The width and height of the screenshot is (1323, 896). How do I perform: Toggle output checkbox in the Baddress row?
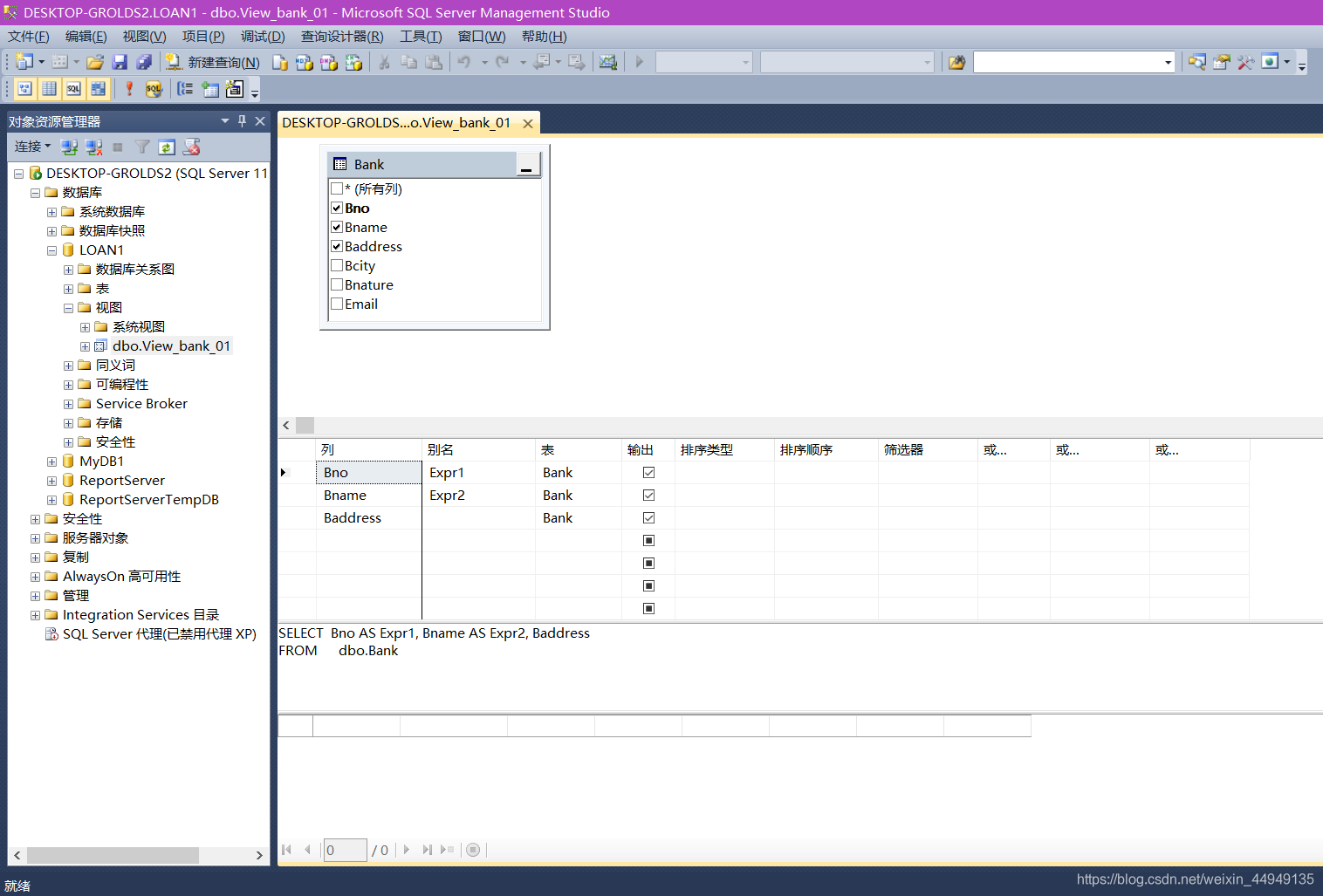click(x=648, y=517)
